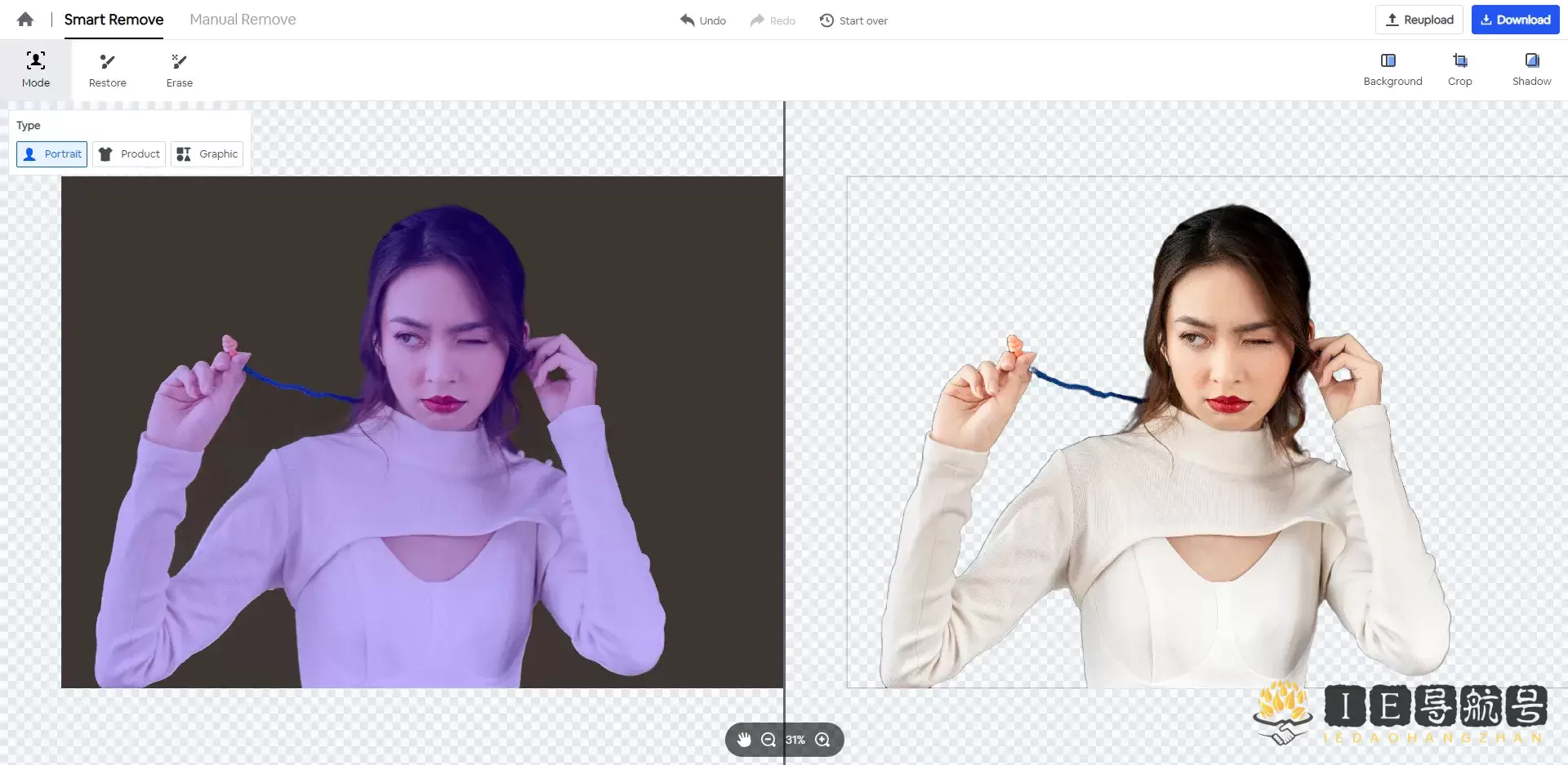Undo the last action
The width and height of the screenshot is (1568, 765).
[x=703, y=20]
